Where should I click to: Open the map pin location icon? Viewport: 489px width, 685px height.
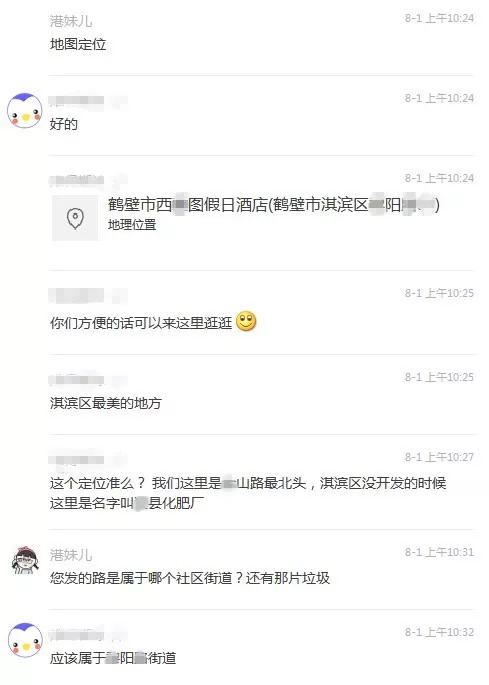pos(75,218)
